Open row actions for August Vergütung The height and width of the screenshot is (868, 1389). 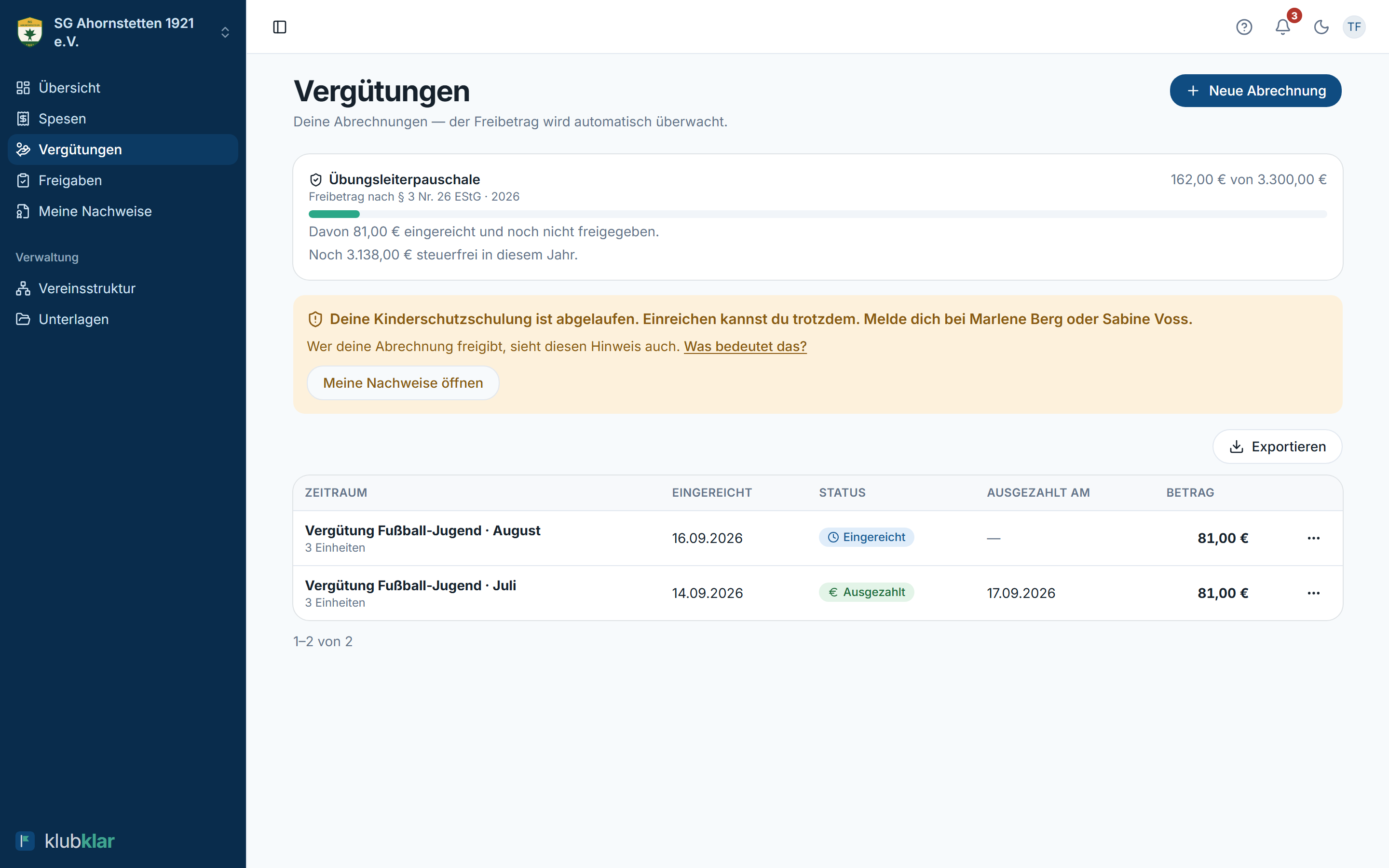(1313, 538)
